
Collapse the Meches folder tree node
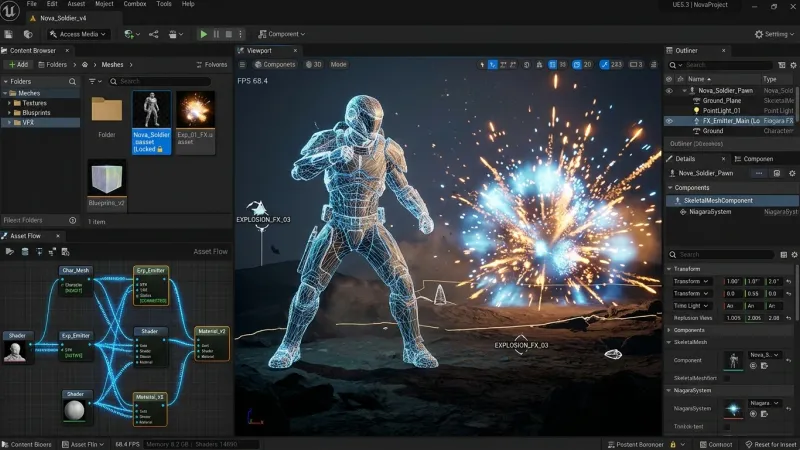(6, 93)
